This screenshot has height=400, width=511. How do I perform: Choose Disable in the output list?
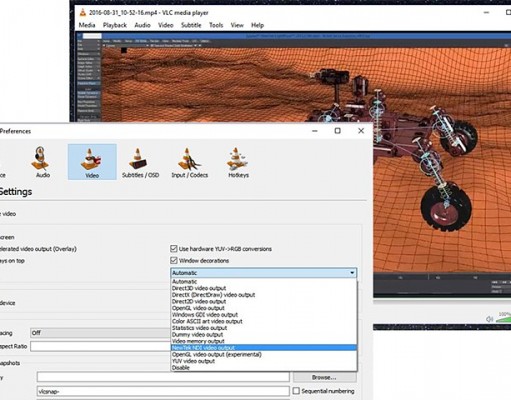coord(264,368)
